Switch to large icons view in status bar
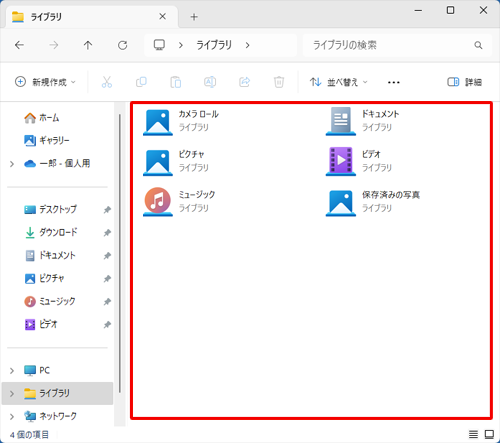Image resolution: width=500 pixels, height=443 pixels. click(489, 434)
